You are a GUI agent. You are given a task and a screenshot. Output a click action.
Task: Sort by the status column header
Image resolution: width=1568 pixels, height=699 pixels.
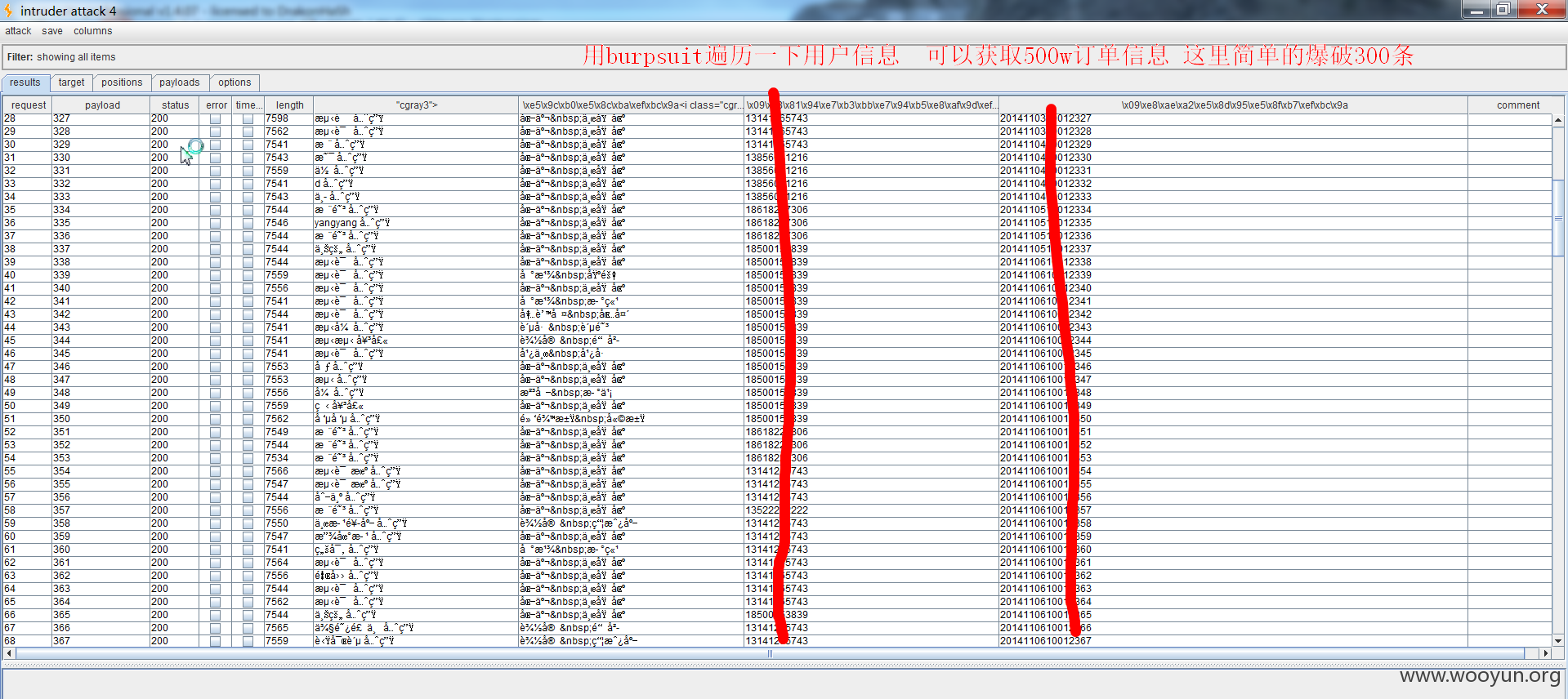[x=175, y=105]
